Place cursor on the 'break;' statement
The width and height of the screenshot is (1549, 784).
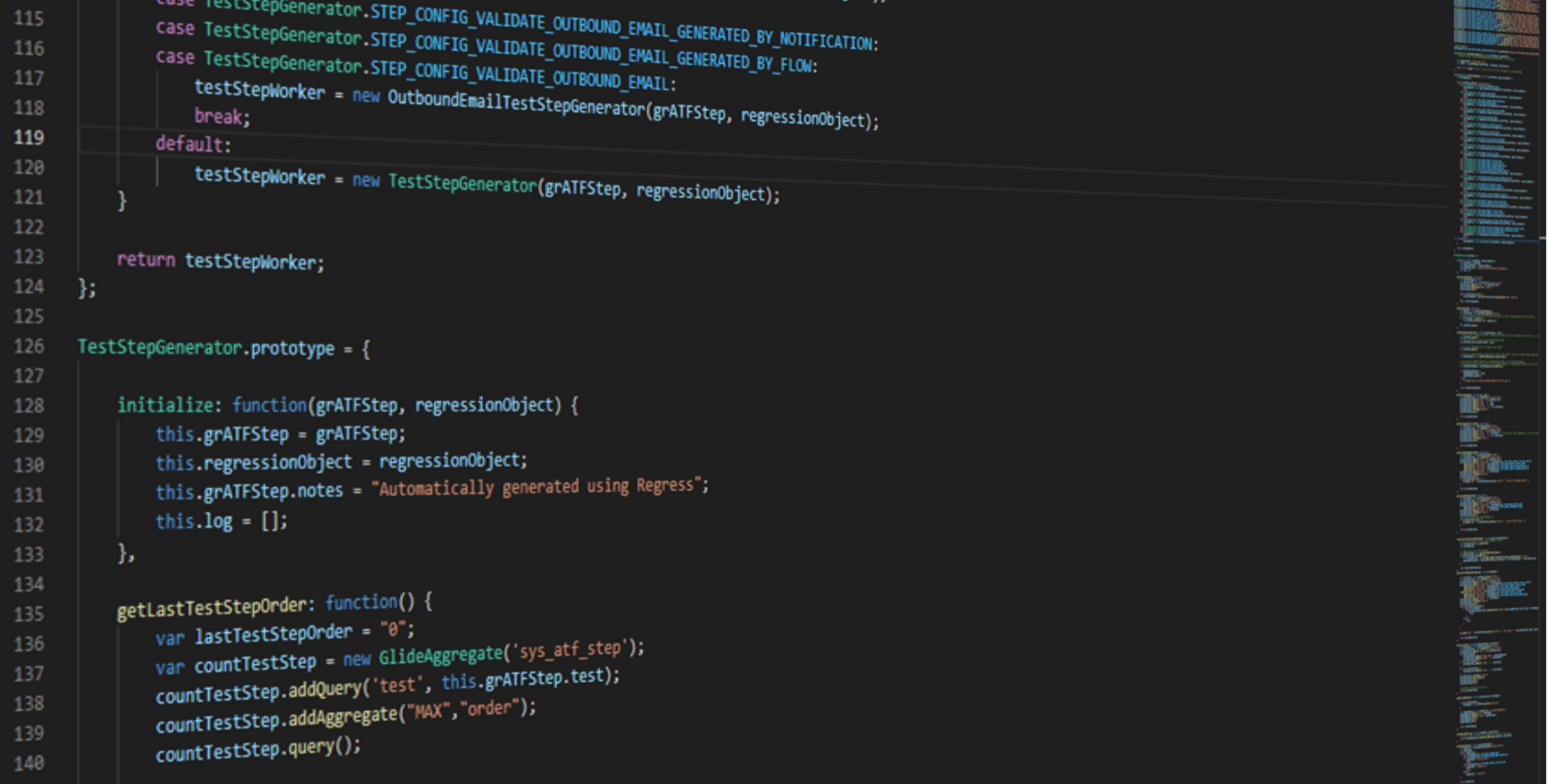(222, 117)
